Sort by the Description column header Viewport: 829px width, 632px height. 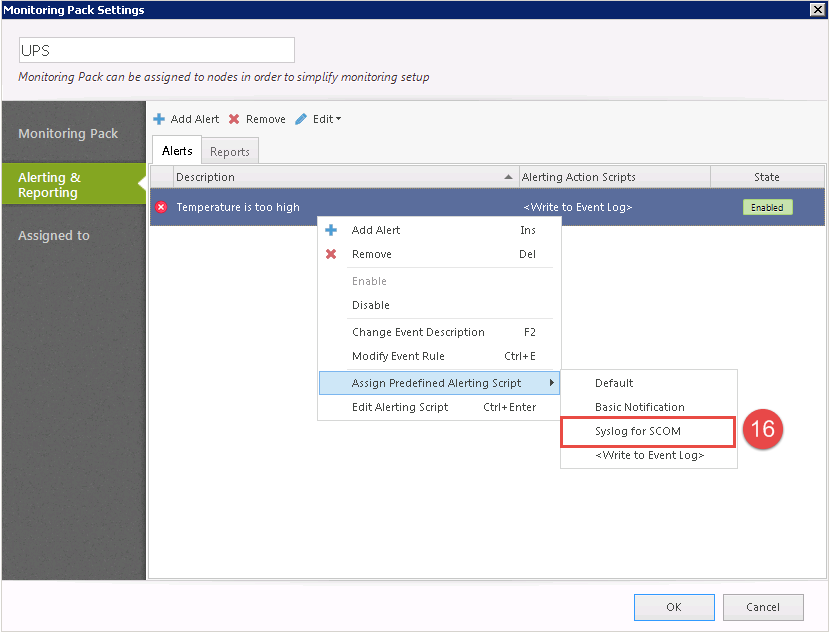tap(346, 177)
